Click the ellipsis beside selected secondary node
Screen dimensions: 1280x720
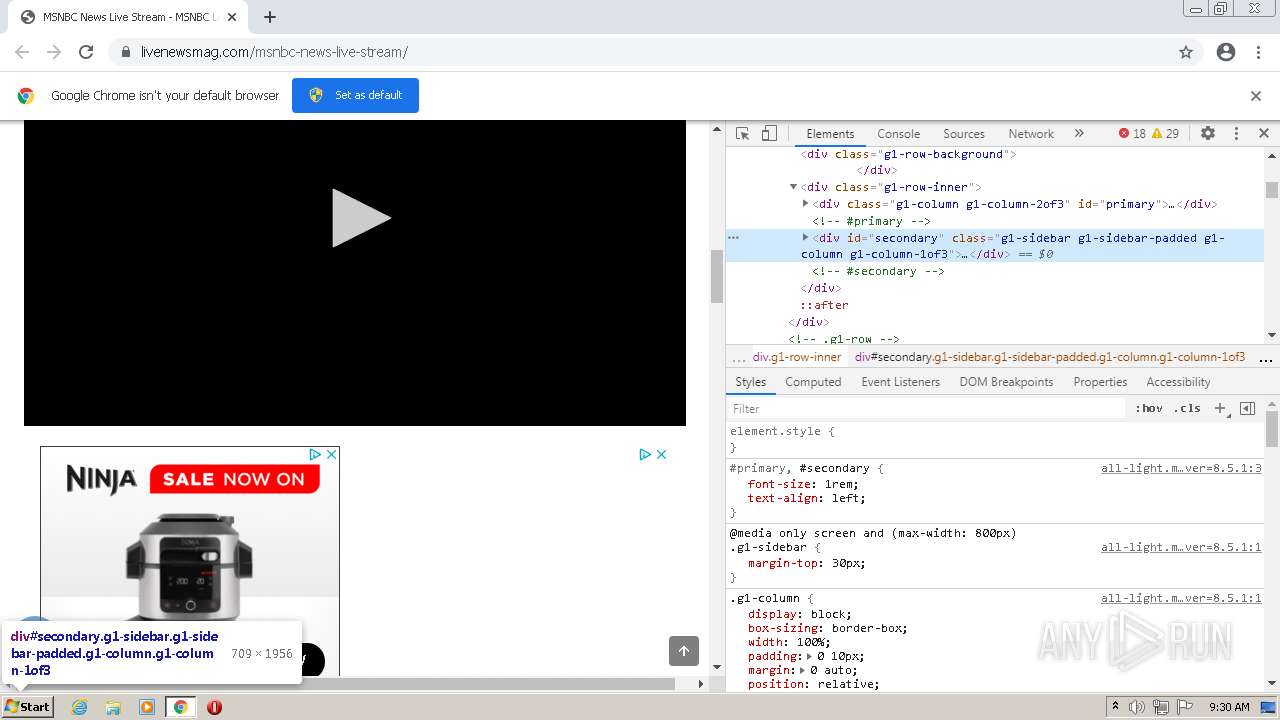(733, 238)
